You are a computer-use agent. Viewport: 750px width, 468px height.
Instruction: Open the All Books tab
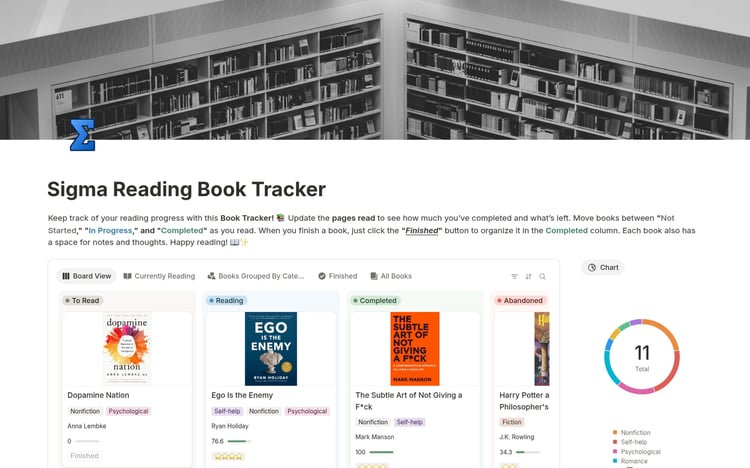point(390,276)
